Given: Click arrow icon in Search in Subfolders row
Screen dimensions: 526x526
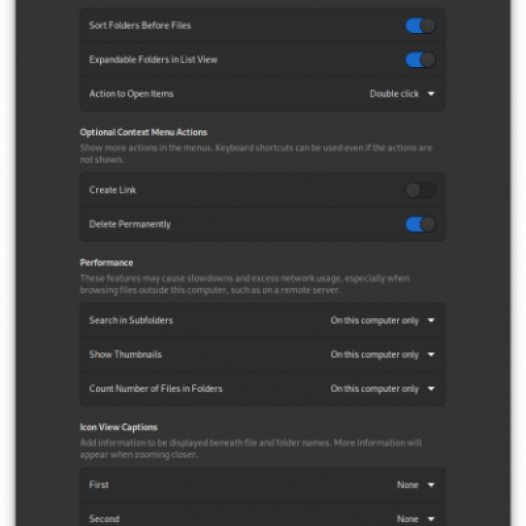Looking at the screenshot, I should point(431,320).
